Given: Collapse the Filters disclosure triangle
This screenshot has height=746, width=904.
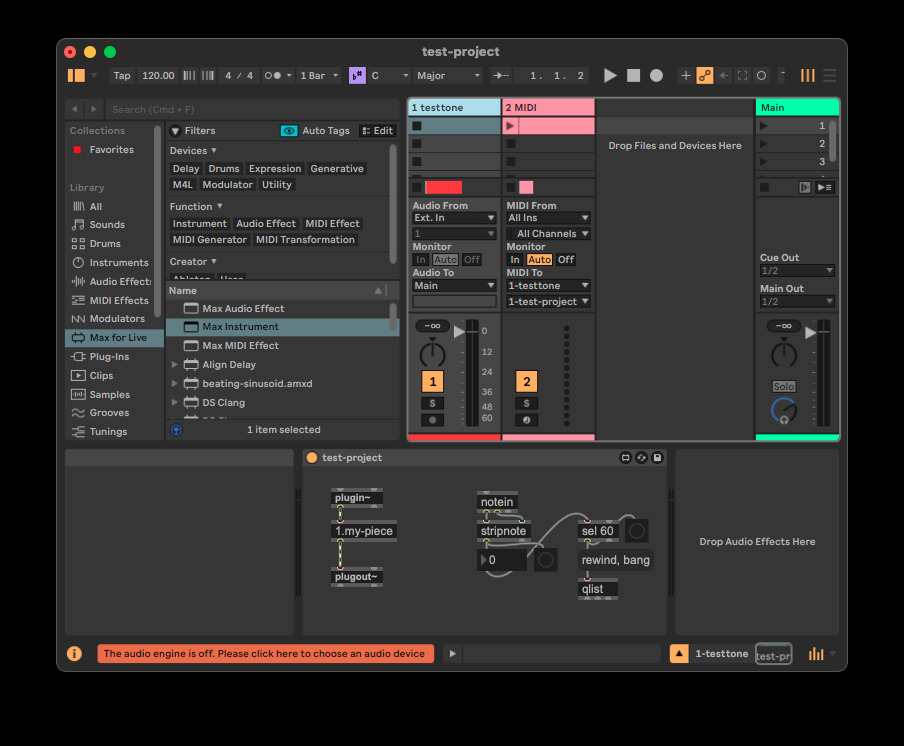Looking at the screenshot, I should 175,131.
